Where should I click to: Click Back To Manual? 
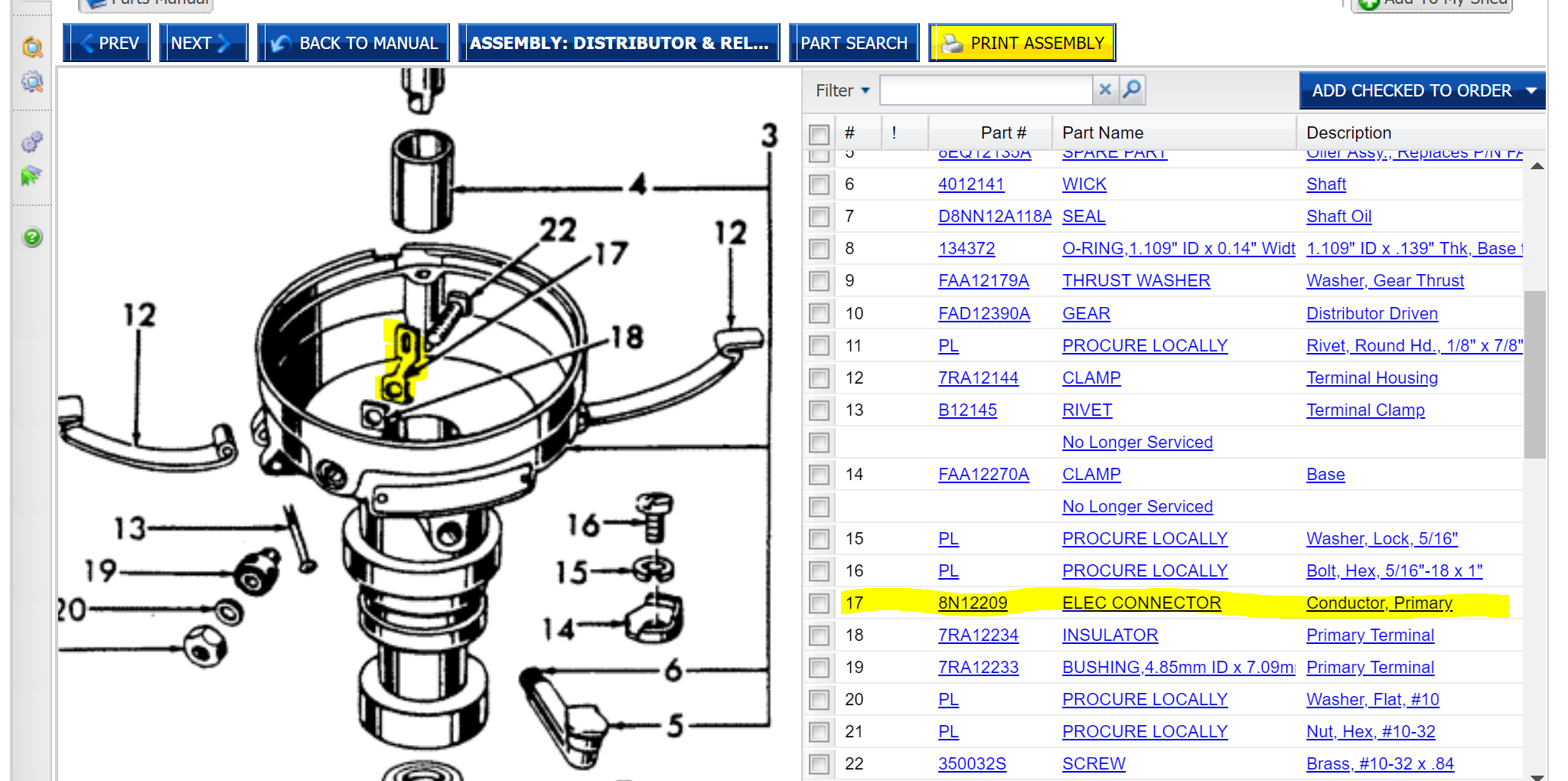(x=355, y=43)
